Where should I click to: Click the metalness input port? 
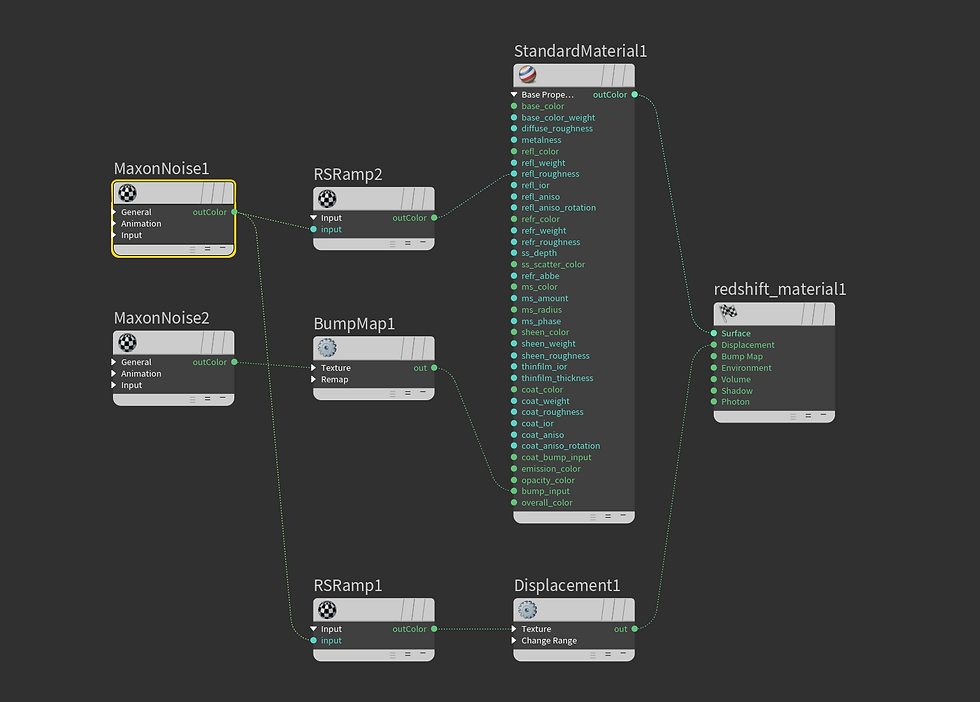click(x=514, y=140)
